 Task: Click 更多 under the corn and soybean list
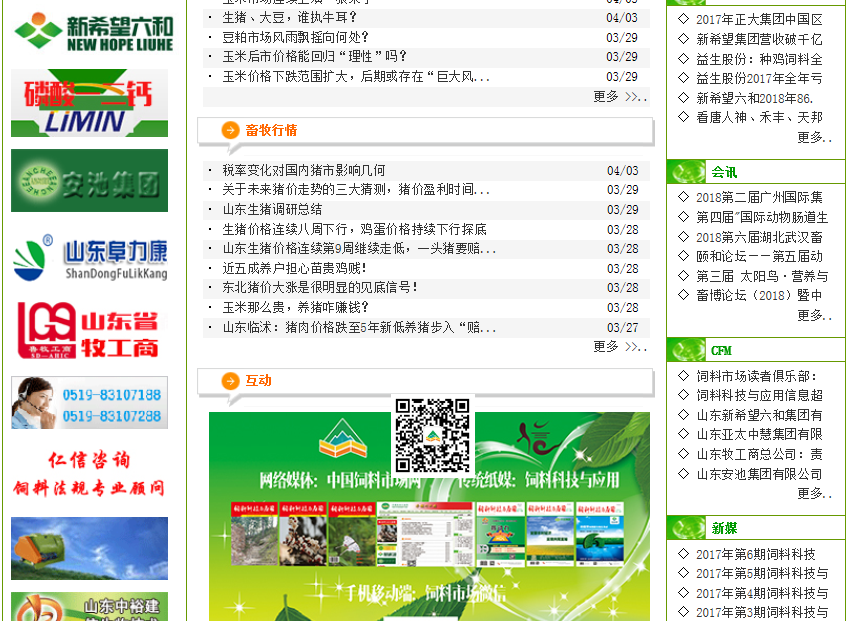point(619,97)
